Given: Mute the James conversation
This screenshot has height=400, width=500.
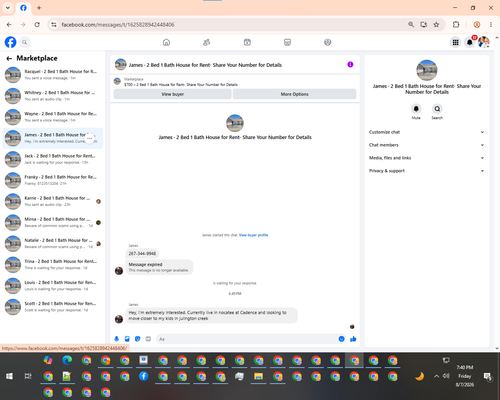Looking at the screenshot, I should (416, 109).
